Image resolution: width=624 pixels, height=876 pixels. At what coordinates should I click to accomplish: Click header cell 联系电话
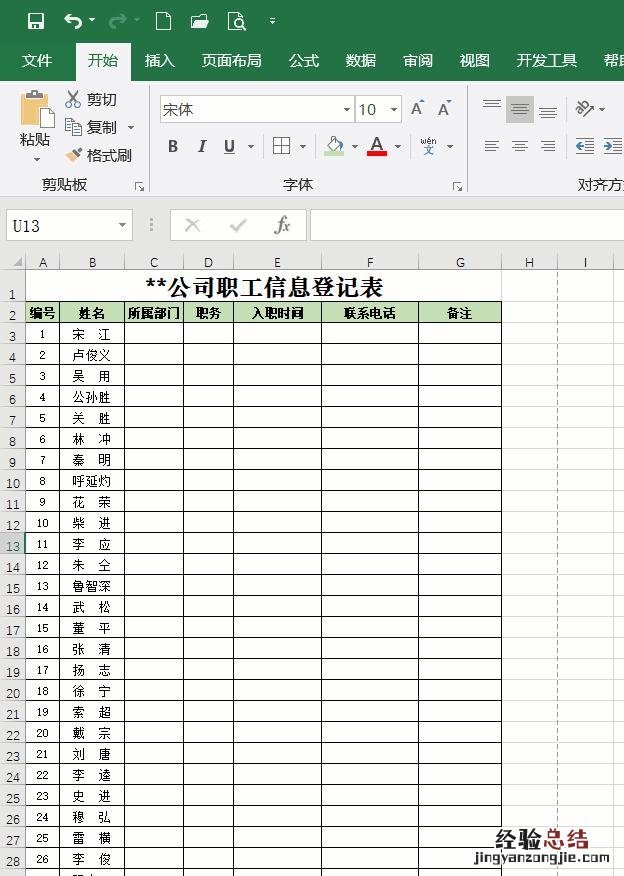pyautogui.click(x=370, y=313)
